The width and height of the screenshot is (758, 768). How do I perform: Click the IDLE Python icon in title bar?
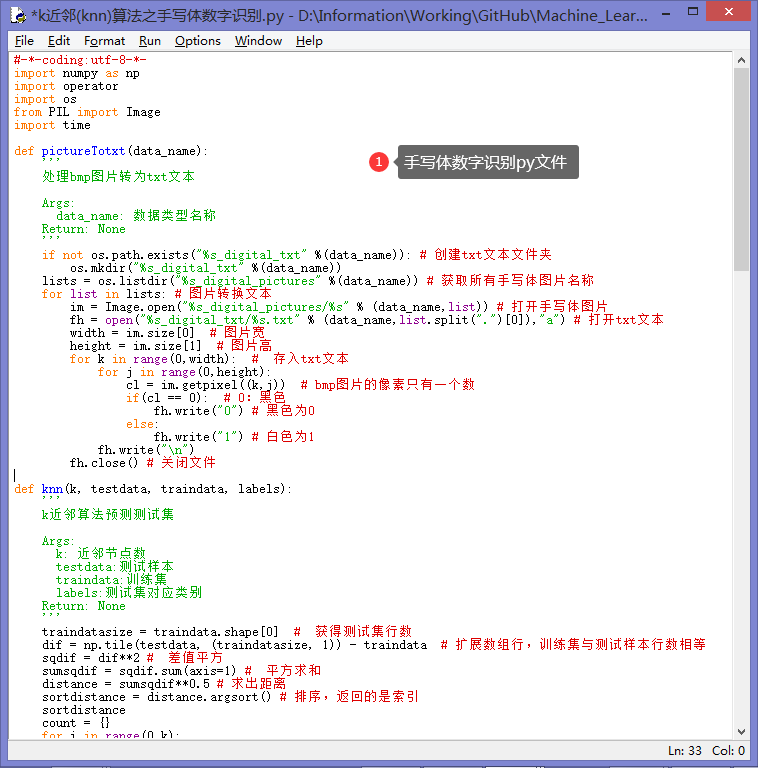[x=19, y=15]
